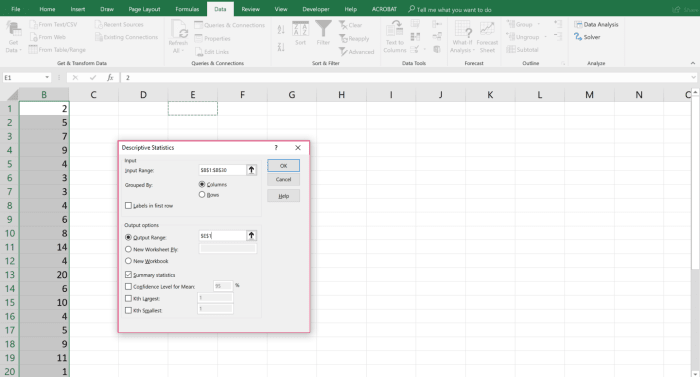
Task: Click the Subtotal icon
Action: (x=511, y=50)
